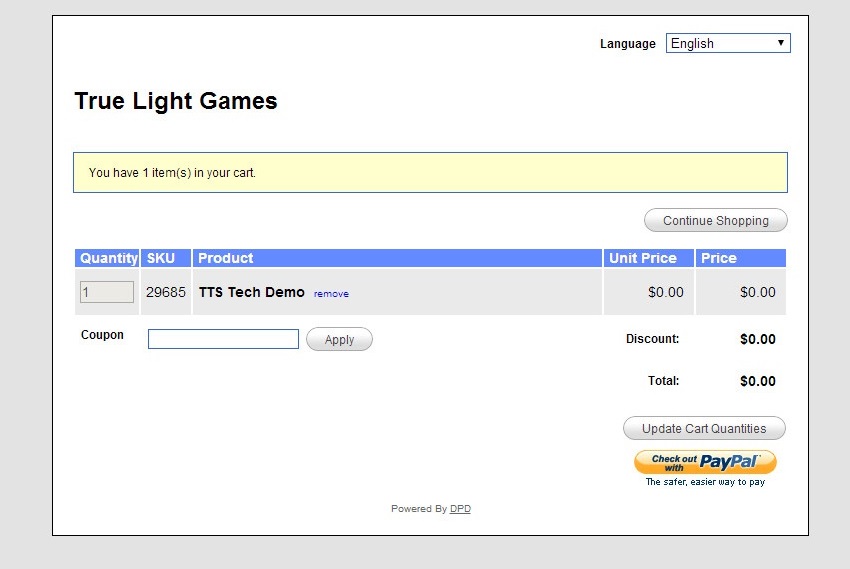Click the Total amount value

(x=757, y=381)
